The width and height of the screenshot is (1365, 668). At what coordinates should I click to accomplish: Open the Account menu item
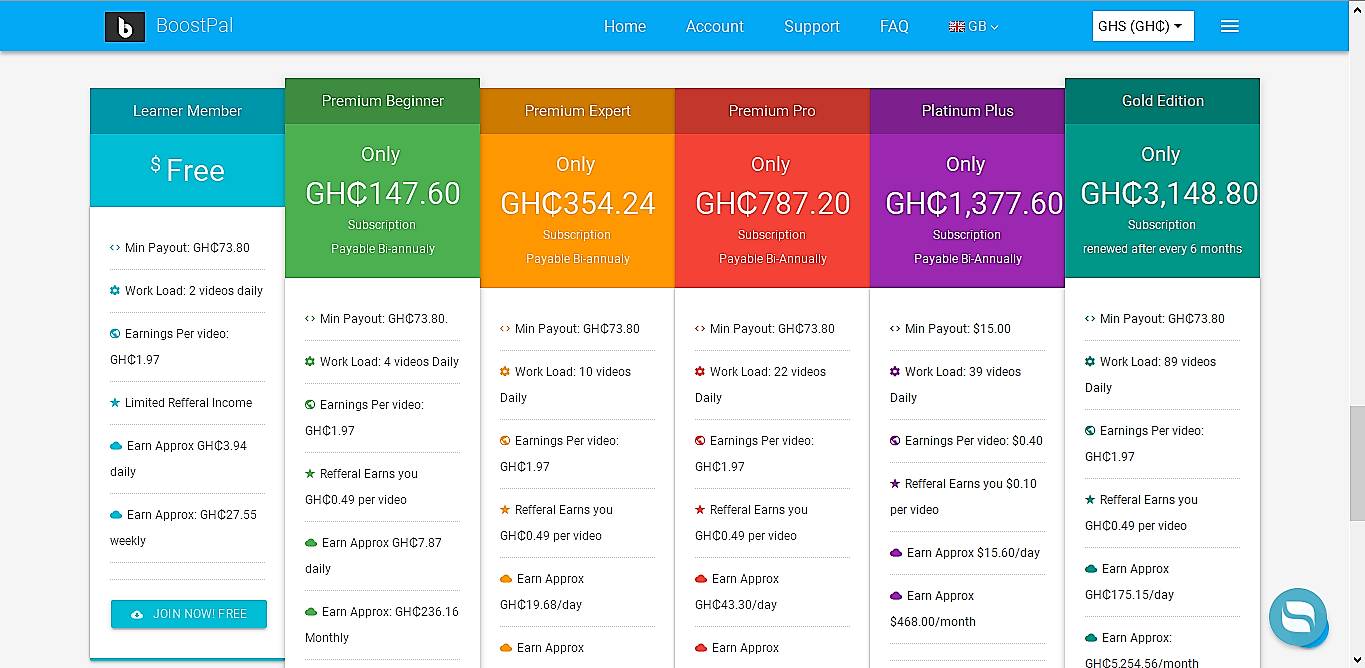[x=714, y=27]
